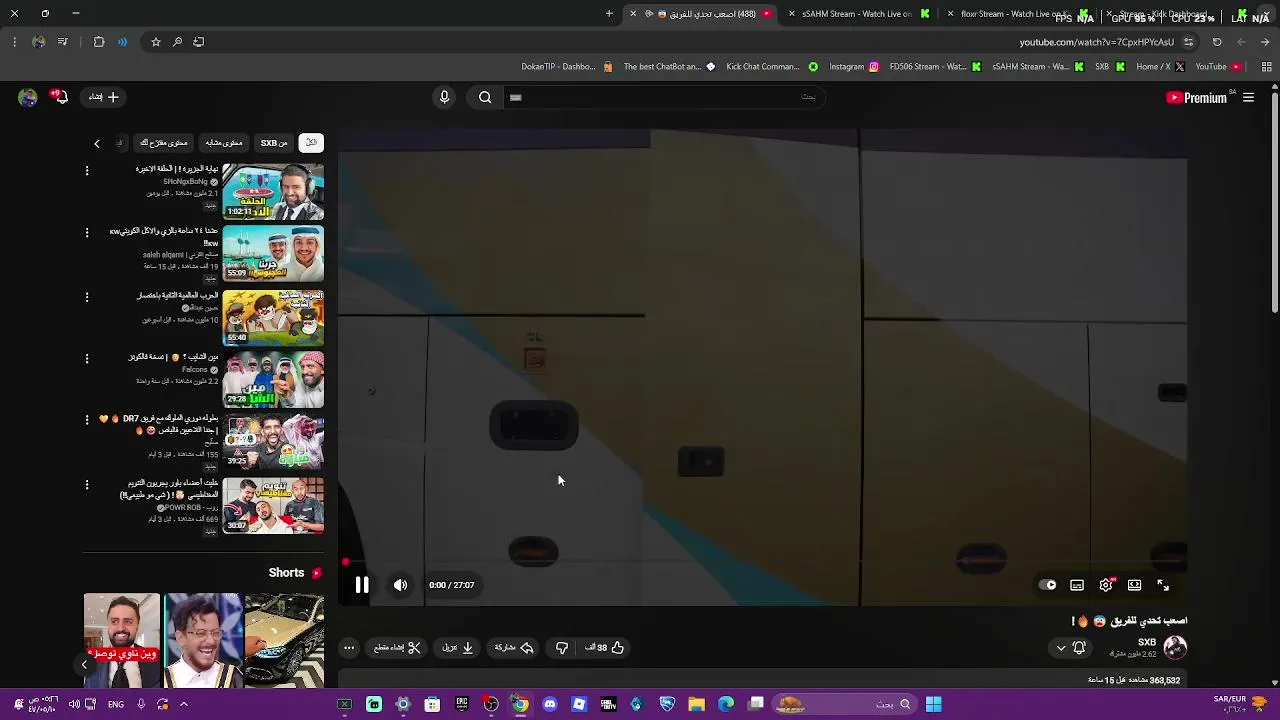This screenshot has width=1280, height=720.
Task: Switch to the floxr Stream browser tab
Action: click(x=1015, y=14)
